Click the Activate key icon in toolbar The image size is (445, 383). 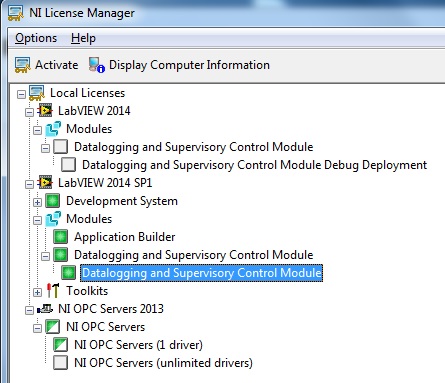point(23,65)
